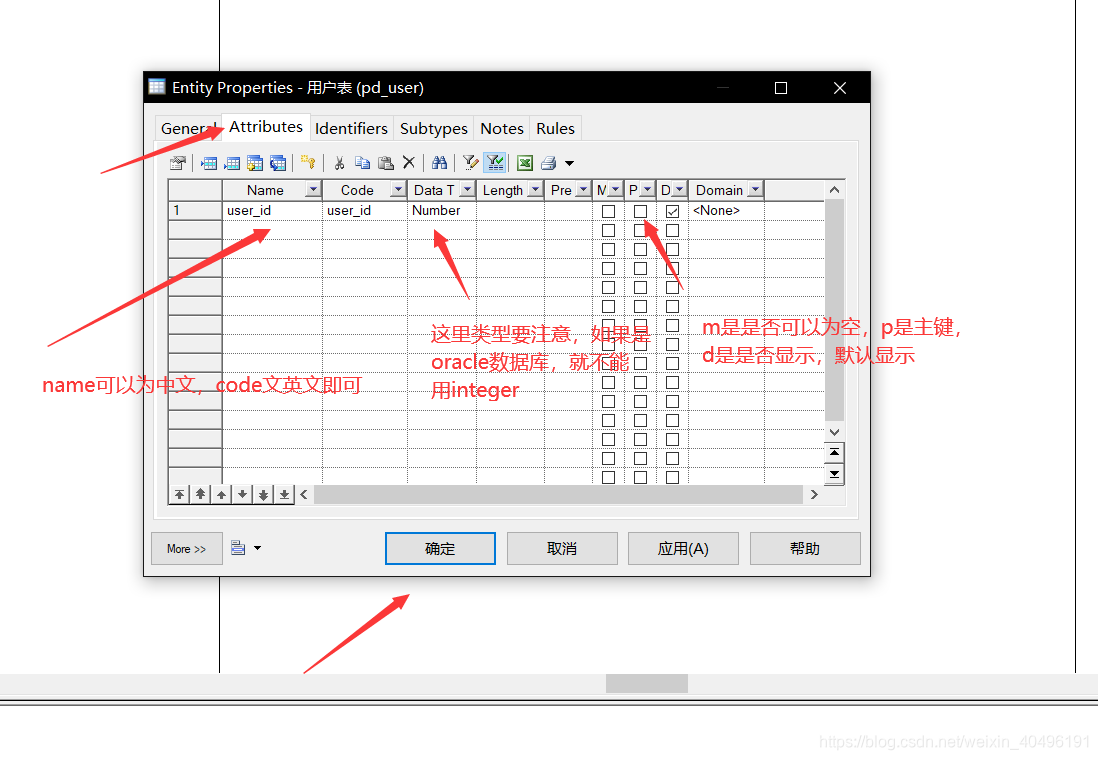Image resolution: width=1098 pixels, height=760 pixels.
Task: Move row to bottom of list arrow
Action: tap(284, 495)
